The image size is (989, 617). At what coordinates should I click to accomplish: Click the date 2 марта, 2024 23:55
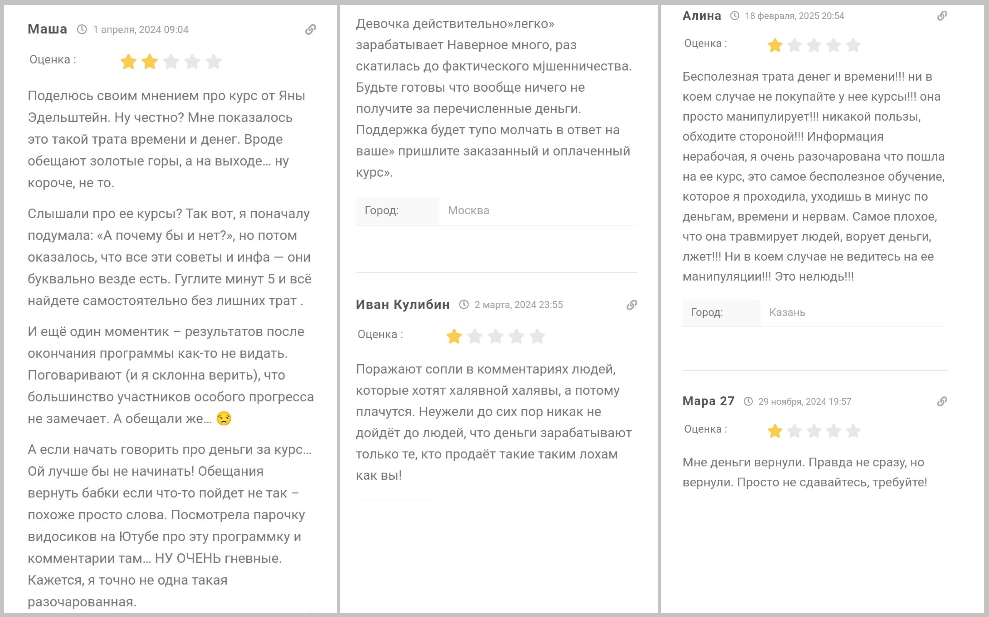click(x=518, y=305)
